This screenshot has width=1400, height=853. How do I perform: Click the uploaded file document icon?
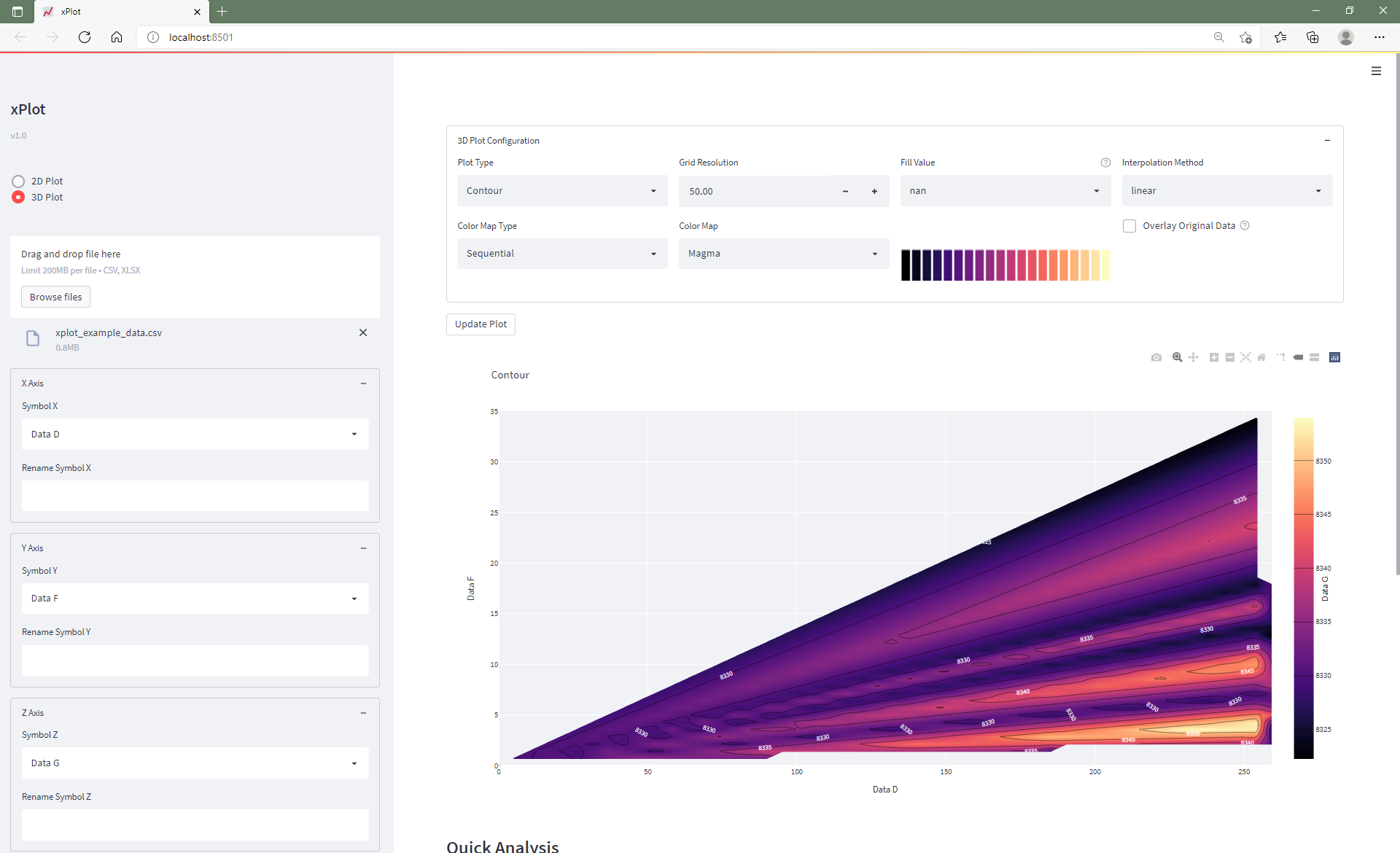[33, 338]
